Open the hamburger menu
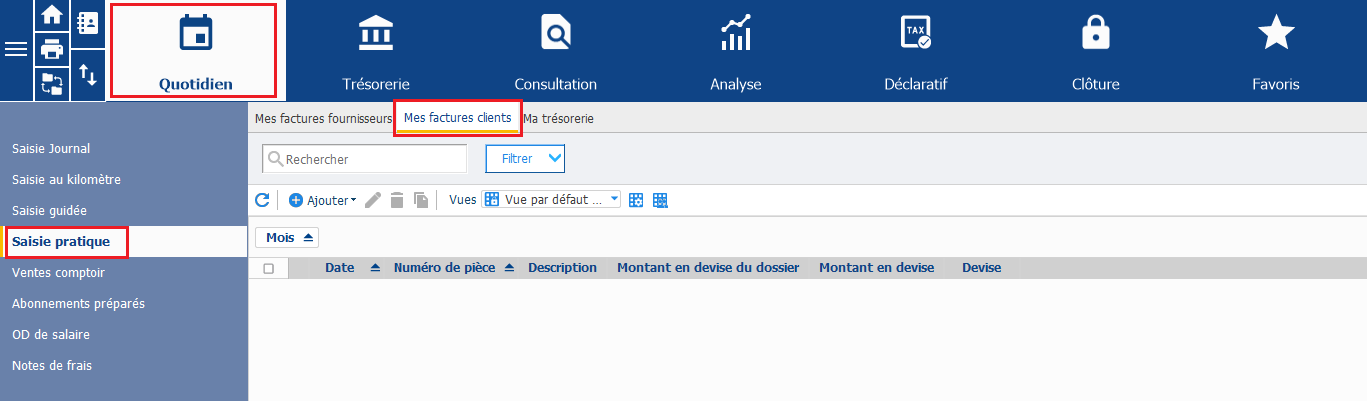Image resolution: width=1367 pixels, height=401 pixels. click(x=16, y=50)
